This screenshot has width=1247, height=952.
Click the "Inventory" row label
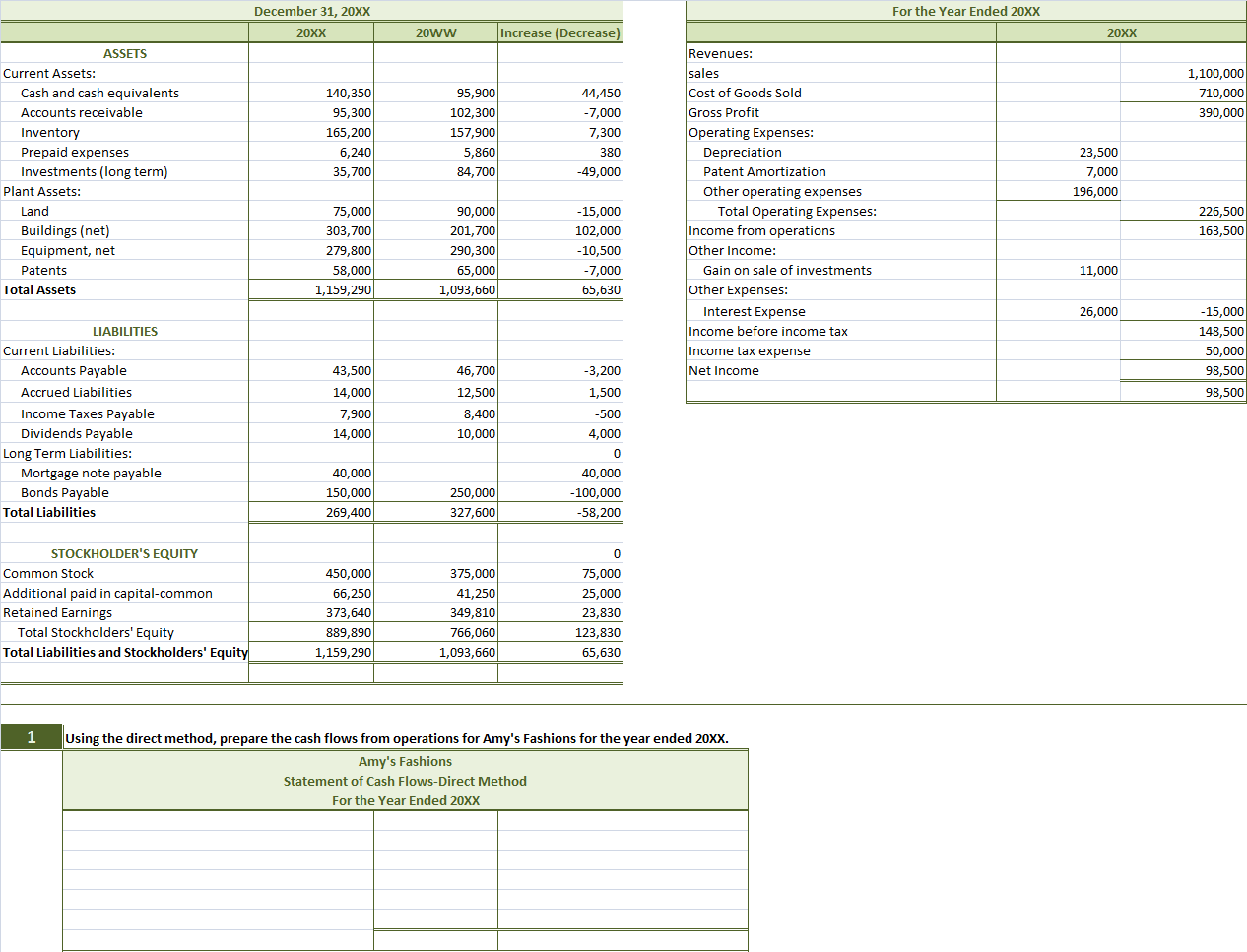(50, 132)
